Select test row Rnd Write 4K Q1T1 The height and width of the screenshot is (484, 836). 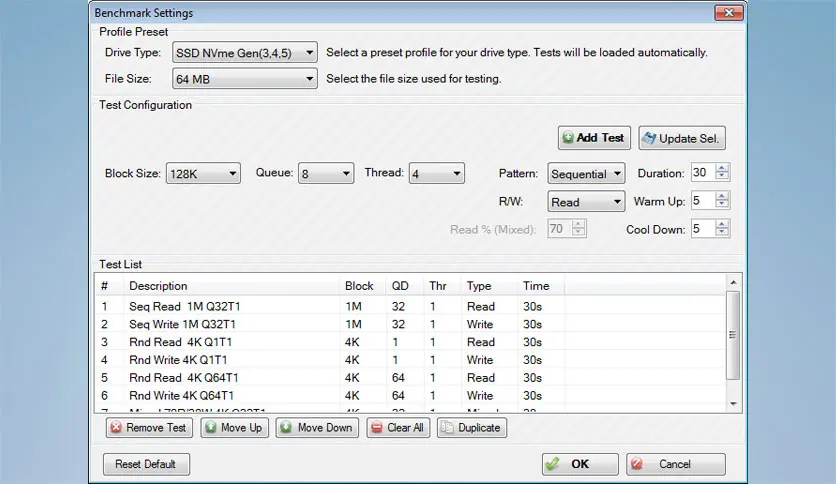point(411,360)
